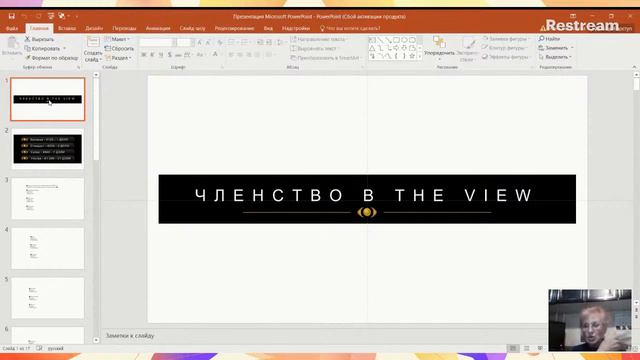Click the Copy (Копировать) button
Screen dimensions: 640x360
point(42,49)
